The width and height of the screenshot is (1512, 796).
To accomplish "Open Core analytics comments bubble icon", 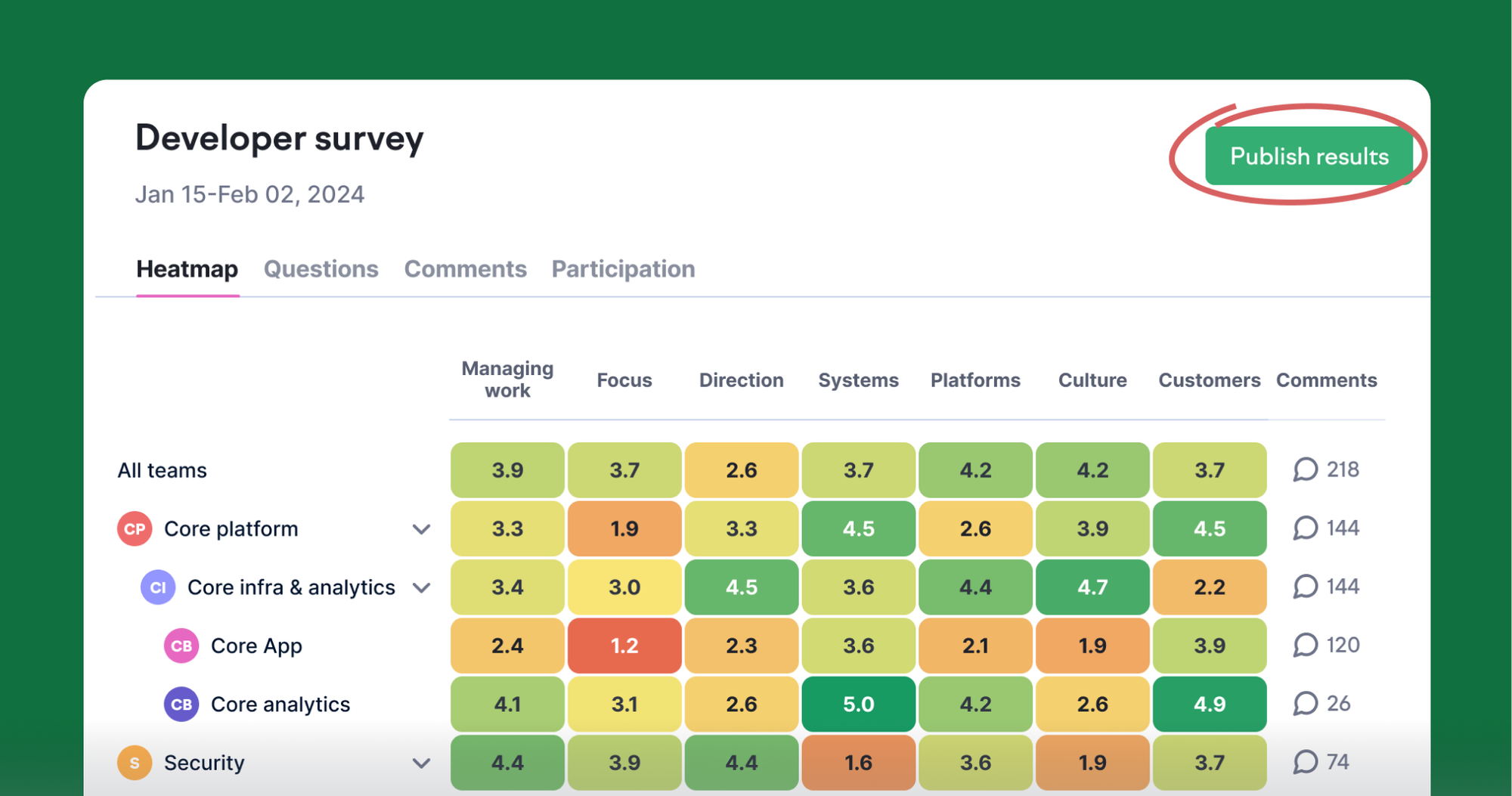I will [x=1305, y=704].
